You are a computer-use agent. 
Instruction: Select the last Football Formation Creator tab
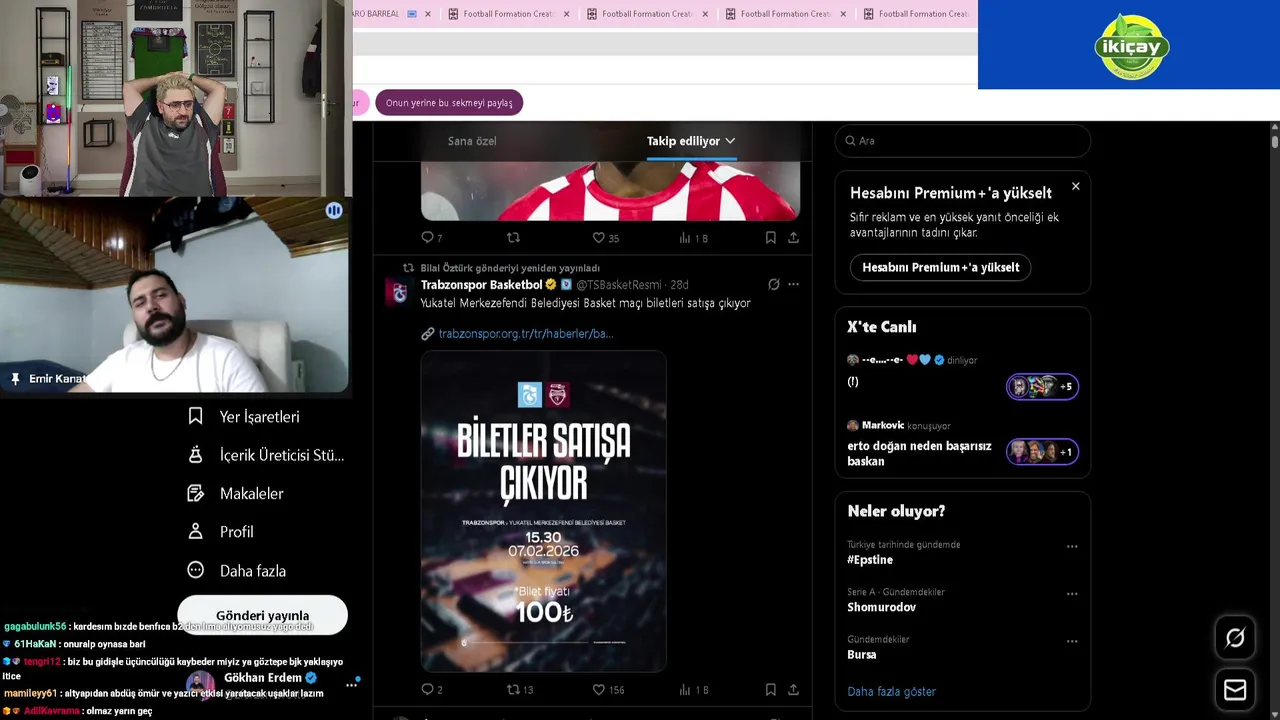pyautogui.click(x=916, y=14)
